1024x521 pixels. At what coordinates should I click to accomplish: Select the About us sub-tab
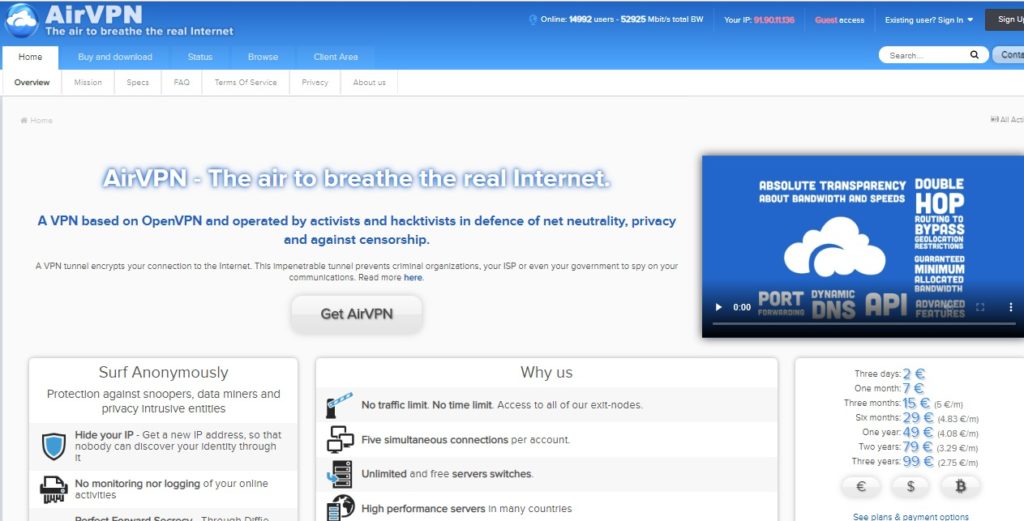369,82
